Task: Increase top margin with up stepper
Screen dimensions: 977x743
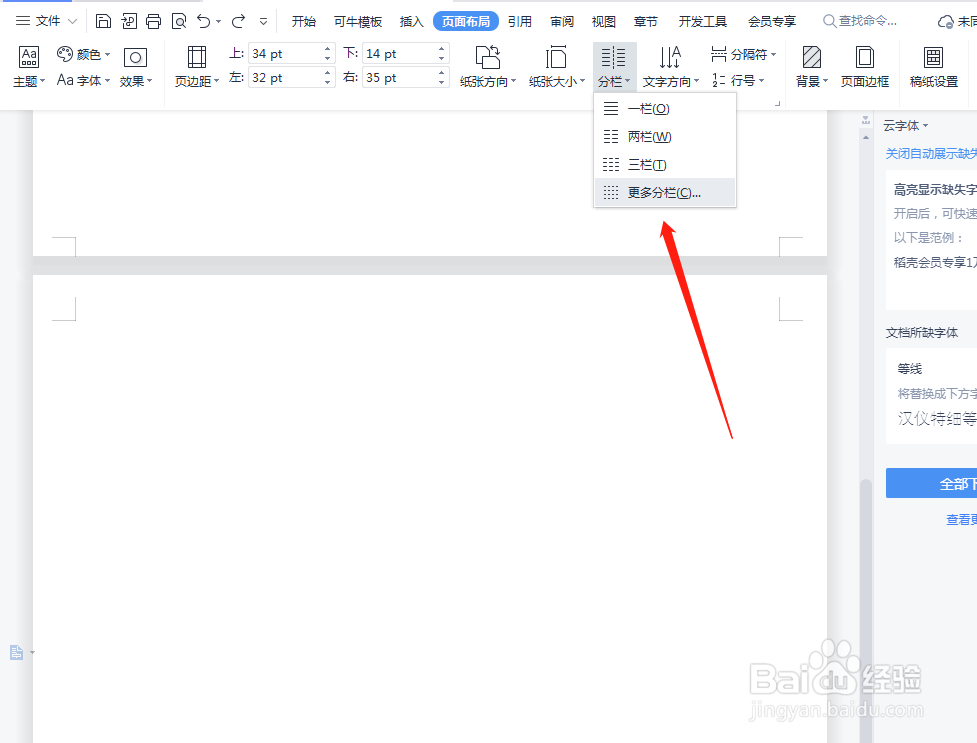Action: point(328,49)
